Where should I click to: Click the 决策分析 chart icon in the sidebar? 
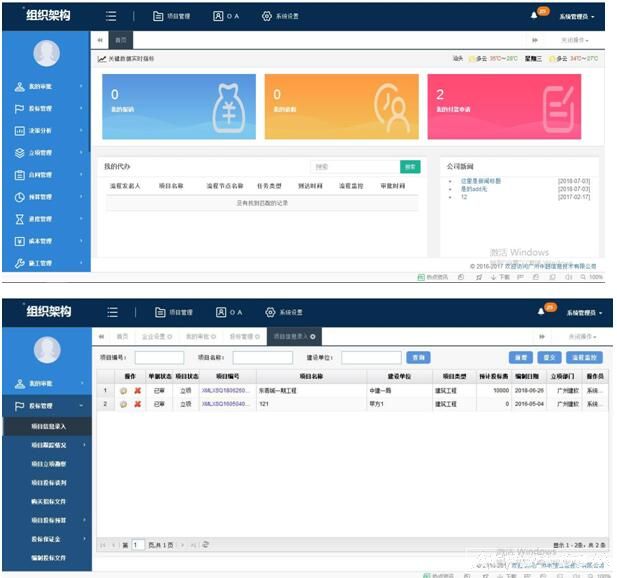coord(19,131)
